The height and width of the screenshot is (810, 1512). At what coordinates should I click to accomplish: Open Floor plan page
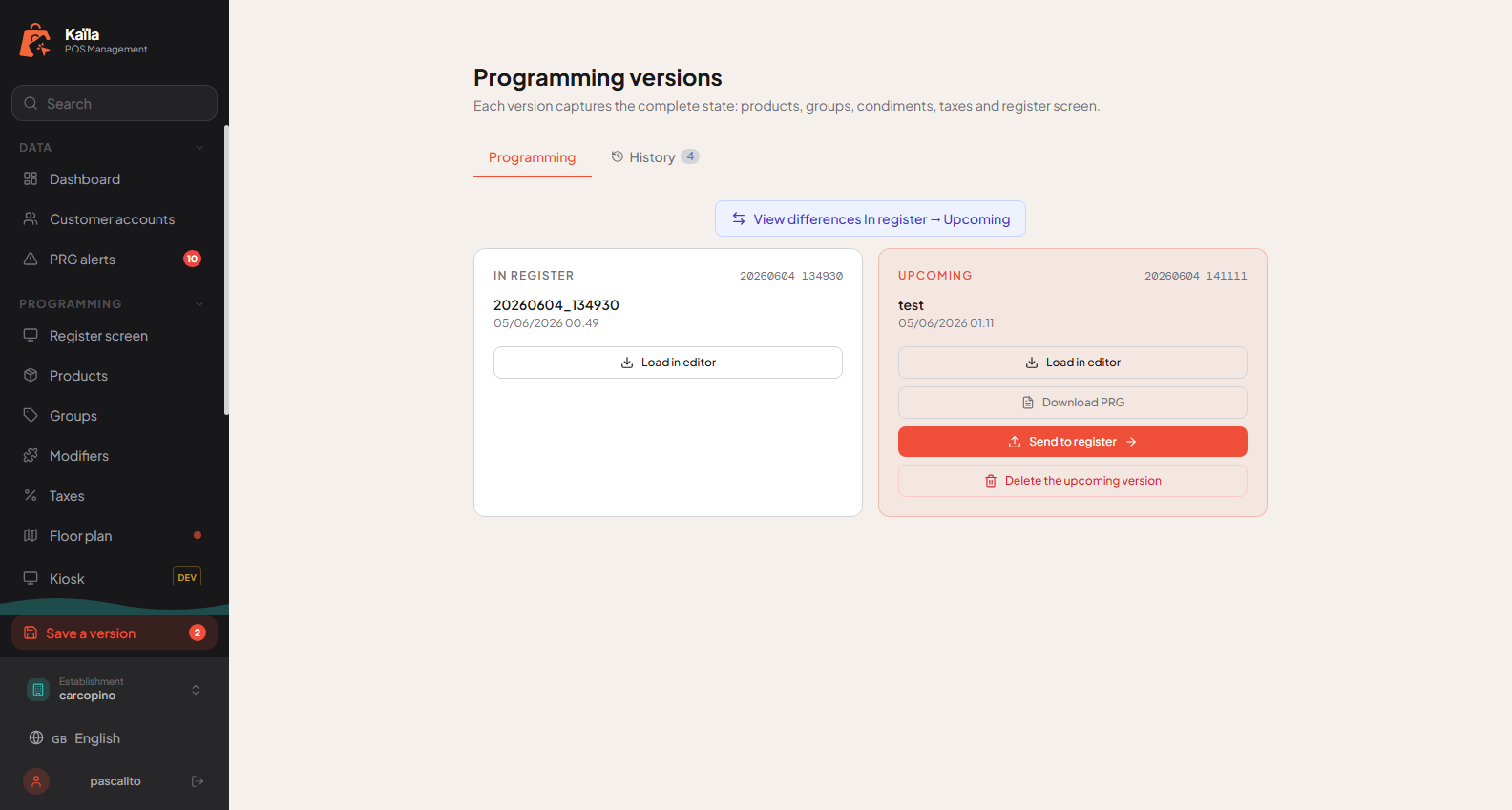click(x=115, y=536)
